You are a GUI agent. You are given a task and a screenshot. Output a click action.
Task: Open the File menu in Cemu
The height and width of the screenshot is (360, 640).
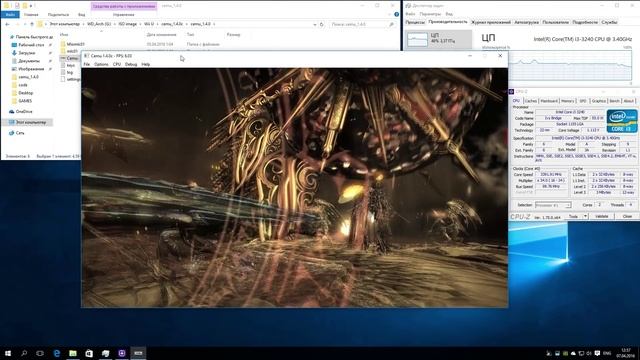[x=87, y=64]
